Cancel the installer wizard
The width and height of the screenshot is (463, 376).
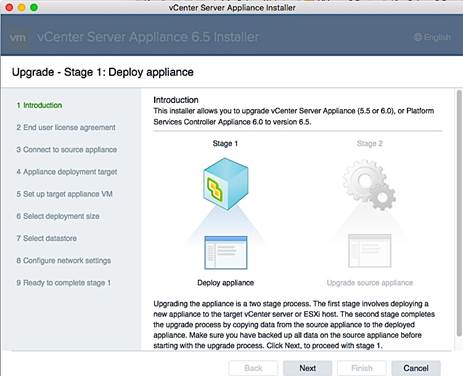pyautogui.click(x=416, y=368)
